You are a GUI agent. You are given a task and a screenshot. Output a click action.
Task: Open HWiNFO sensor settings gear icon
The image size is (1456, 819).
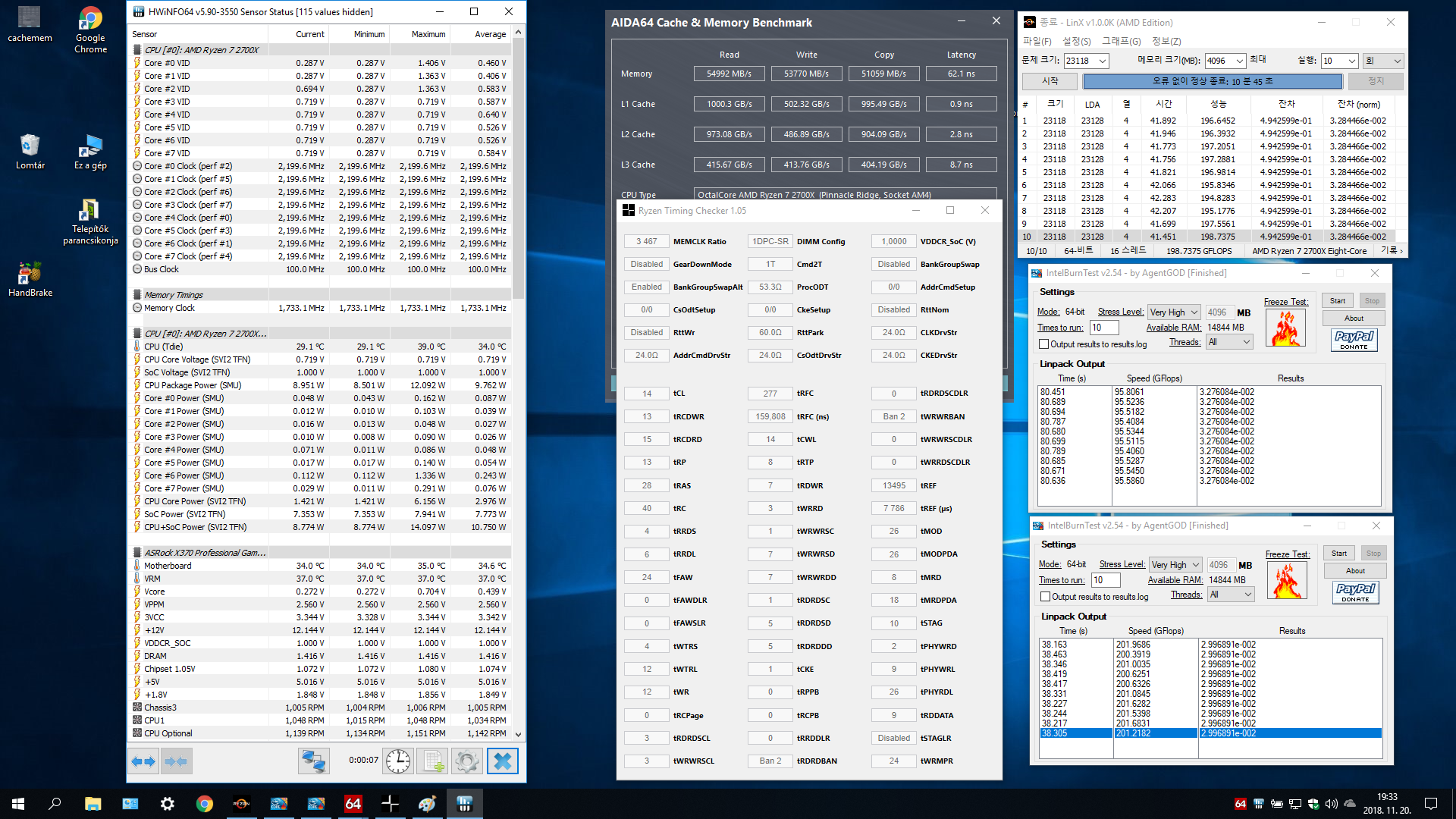[467, 761]
